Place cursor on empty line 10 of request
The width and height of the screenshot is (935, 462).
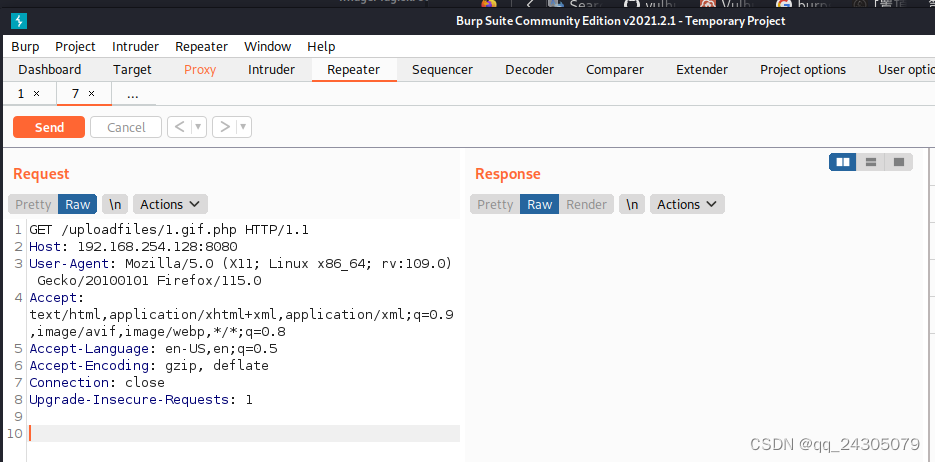coord(244,433)
